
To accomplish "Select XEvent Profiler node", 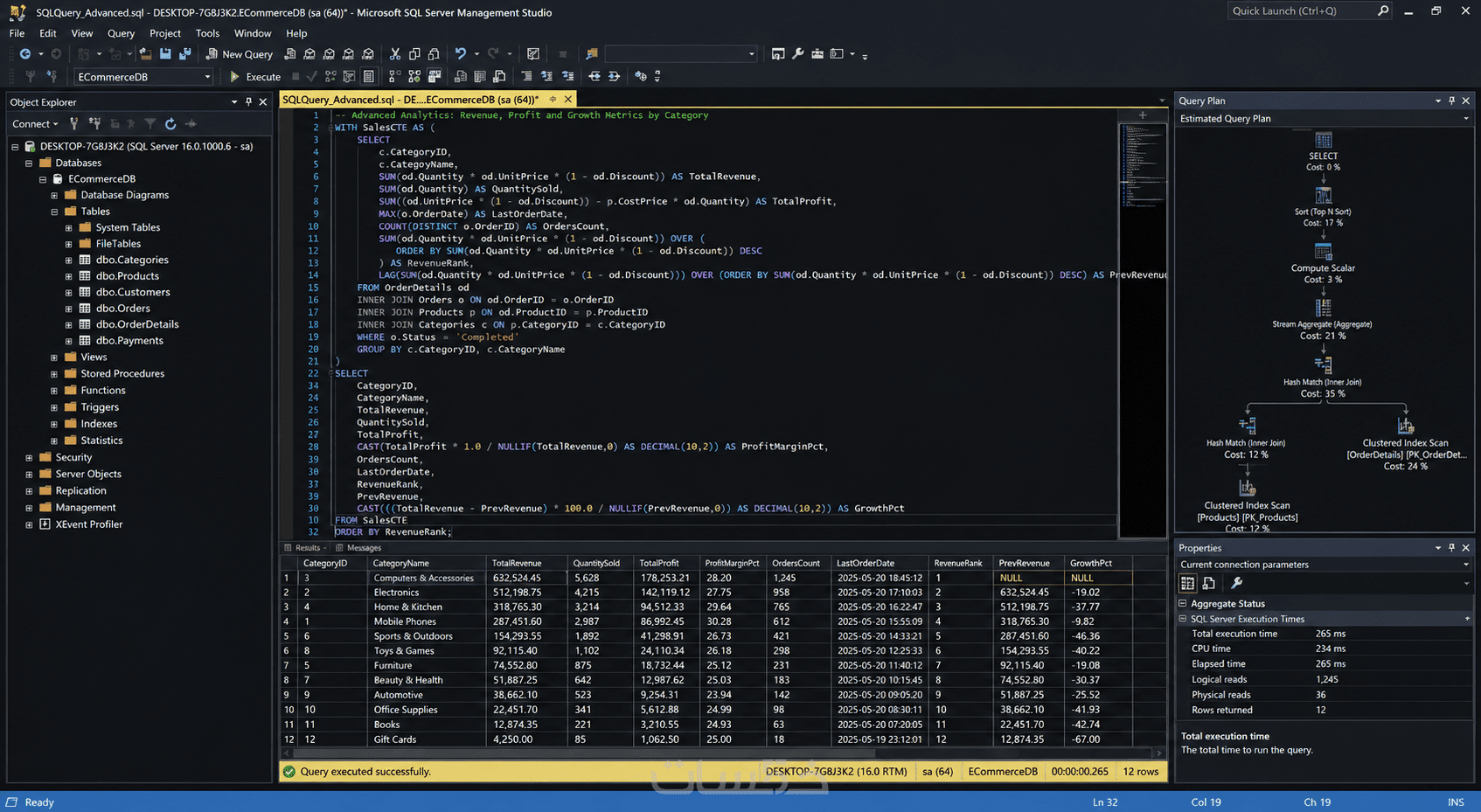I will point(89,524).
